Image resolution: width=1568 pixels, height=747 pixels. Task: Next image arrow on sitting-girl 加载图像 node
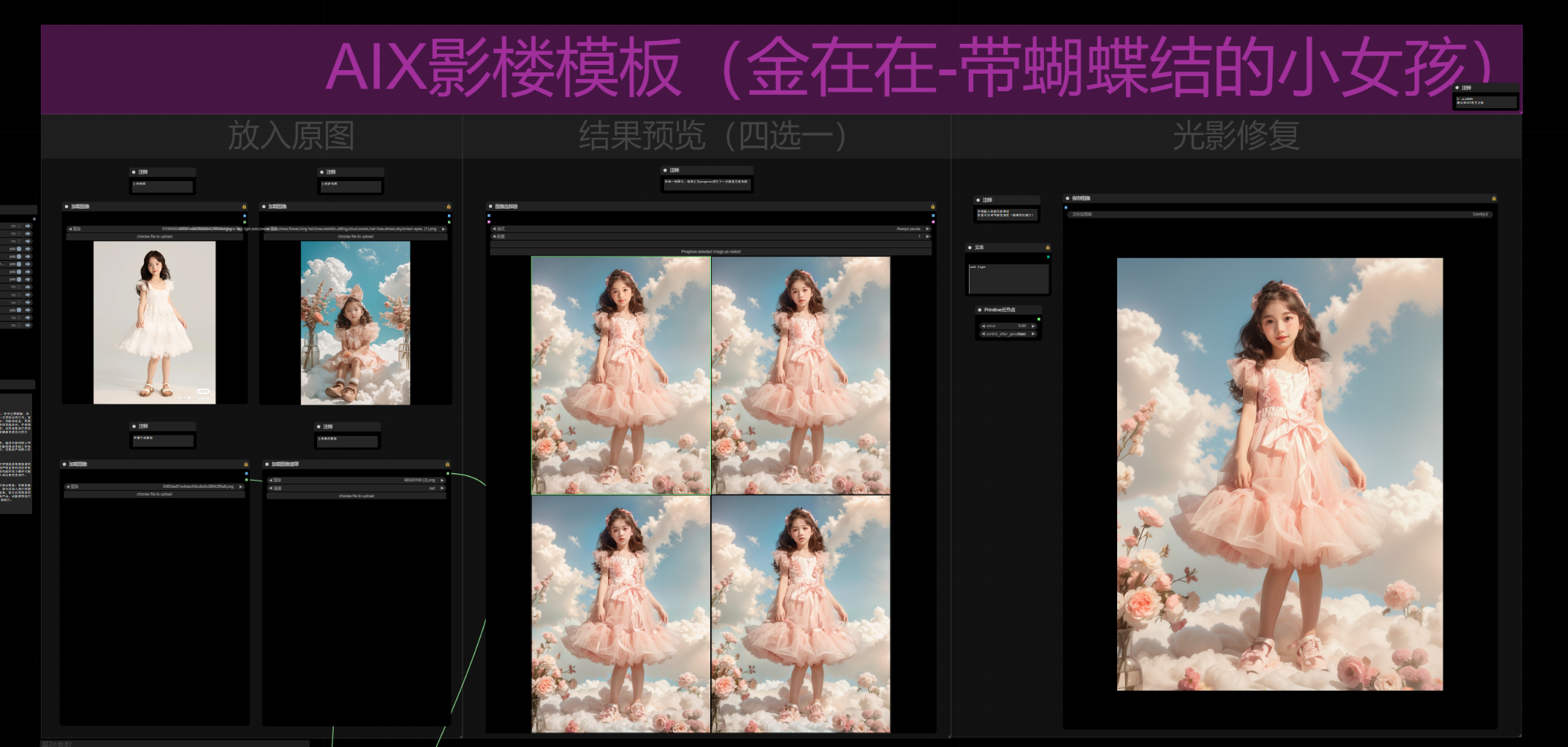tap(443, 229)
